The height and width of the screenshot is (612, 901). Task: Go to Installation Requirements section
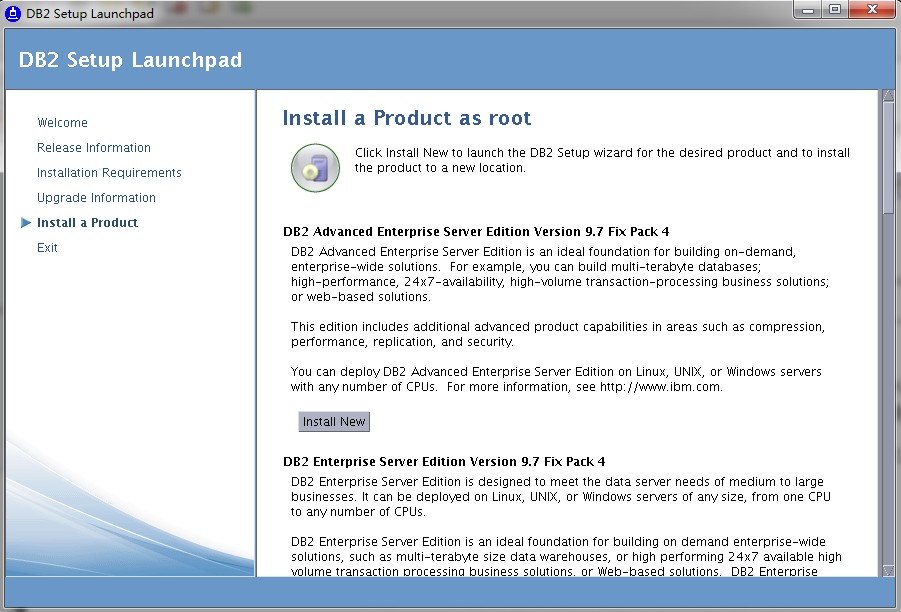pos(109,173)
